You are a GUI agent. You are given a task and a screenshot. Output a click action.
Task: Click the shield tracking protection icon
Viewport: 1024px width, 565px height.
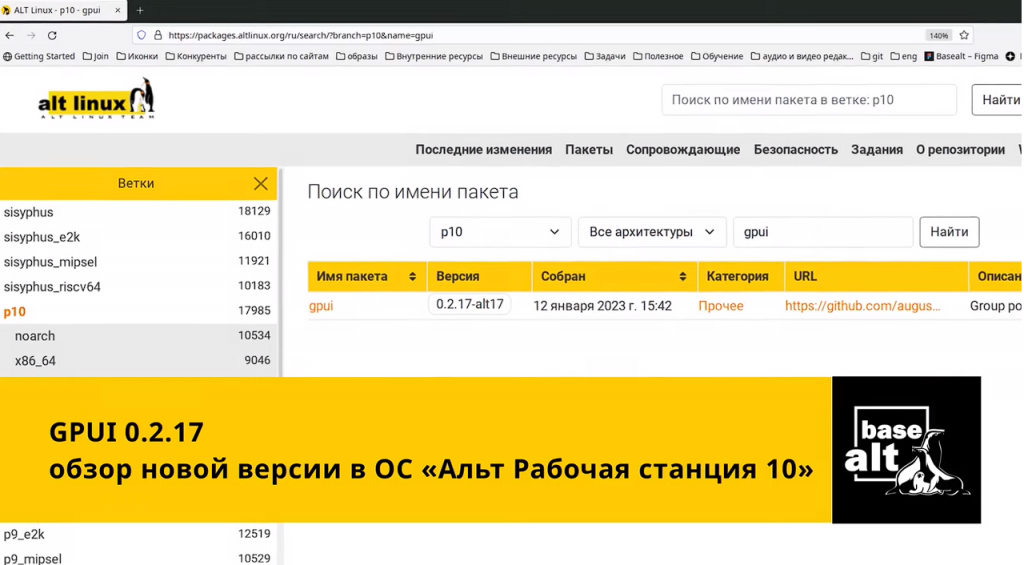[x=142, y=35]
